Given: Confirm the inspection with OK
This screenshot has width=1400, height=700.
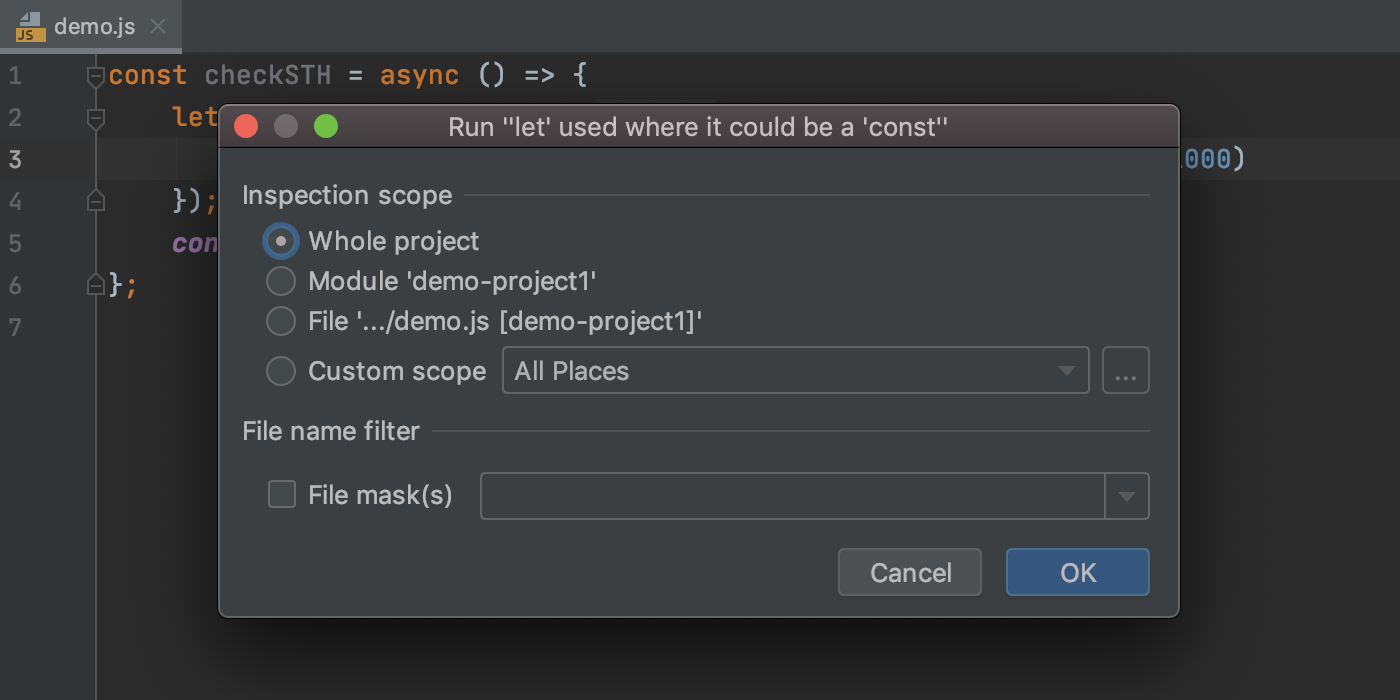Looking at the screenshot, I should pyautogui.click(x=1078, y=572).
